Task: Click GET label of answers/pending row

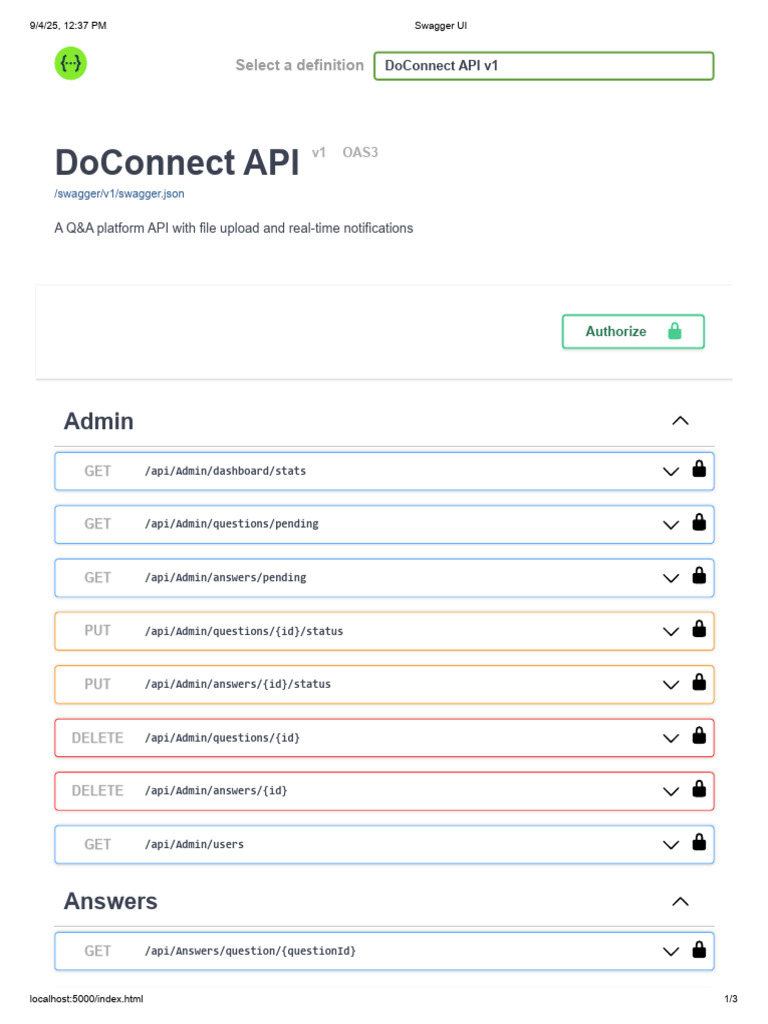Action: click(97, 577)
